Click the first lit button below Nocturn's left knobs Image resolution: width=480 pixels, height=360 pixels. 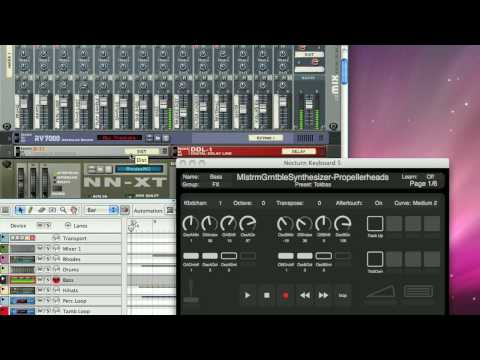tap(191, 256)
